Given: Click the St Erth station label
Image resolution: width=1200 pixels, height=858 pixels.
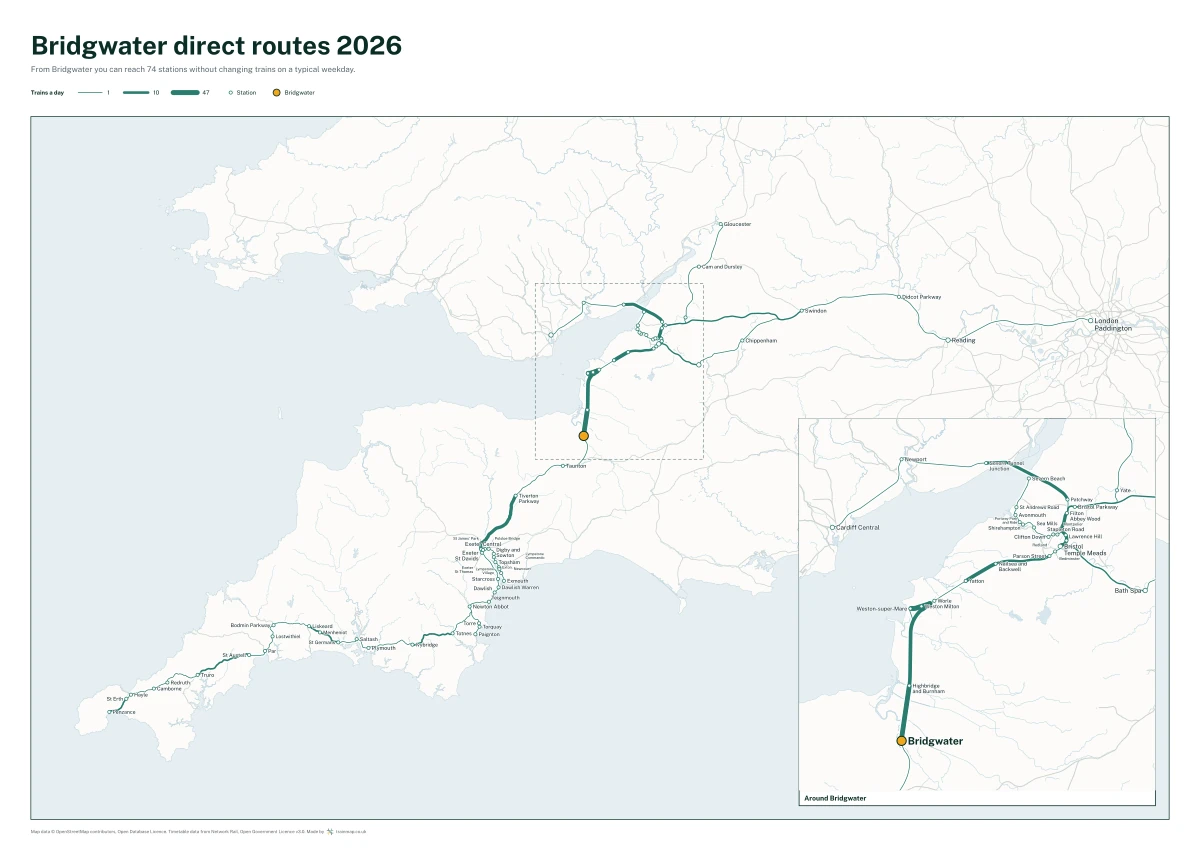Looking at the screenshot, I should click(115, 698).
